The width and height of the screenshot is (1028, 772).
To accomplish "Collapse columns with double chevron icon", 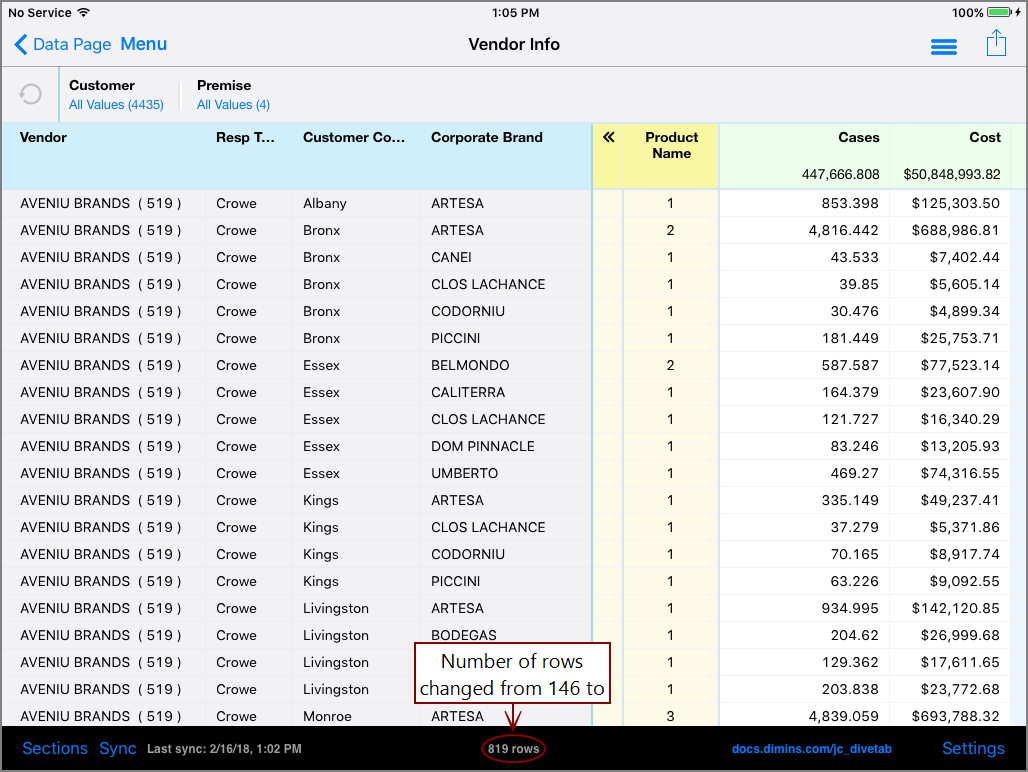I will point(608,138).
